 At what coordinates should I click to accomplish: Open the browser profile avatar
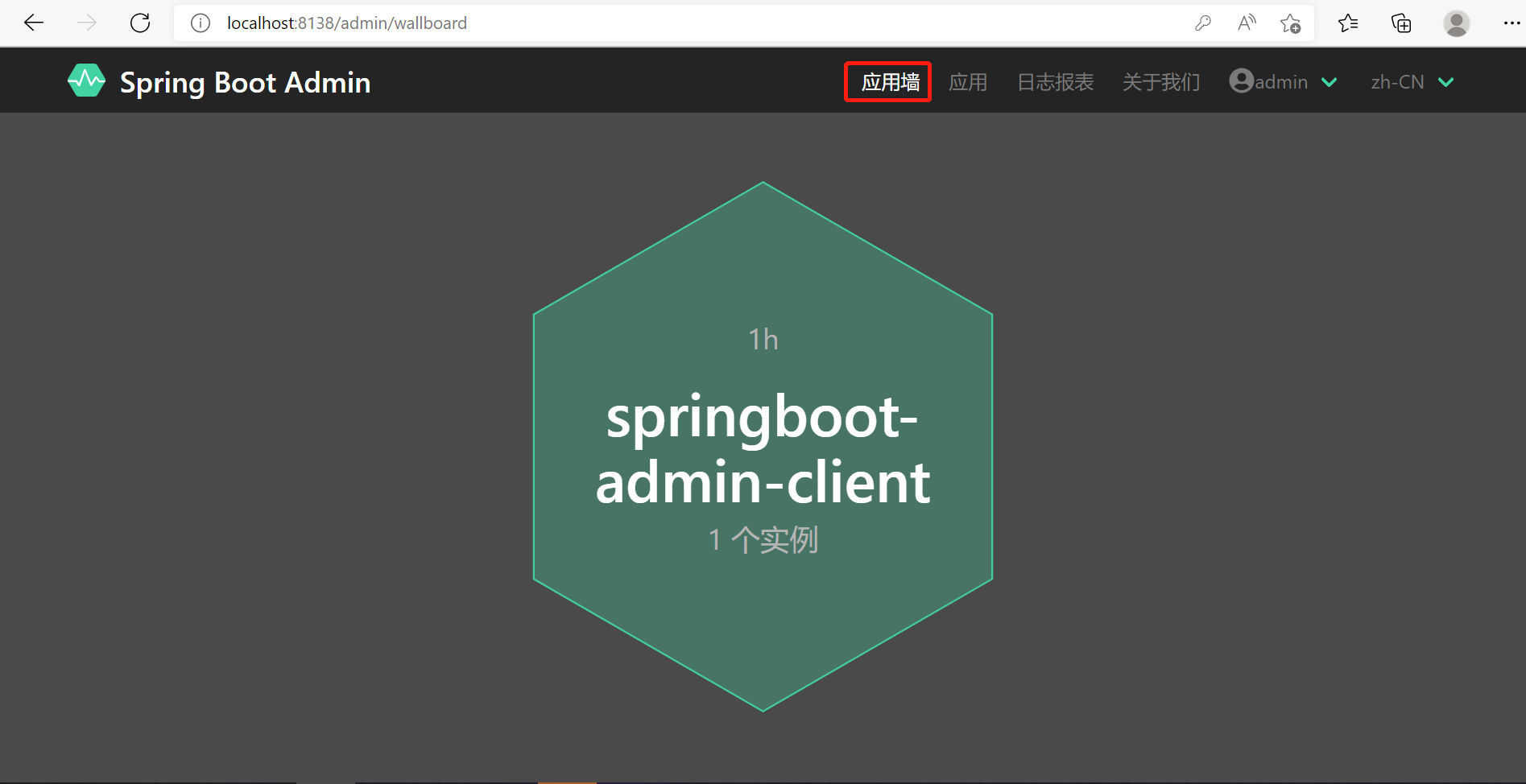(1456, 23)
